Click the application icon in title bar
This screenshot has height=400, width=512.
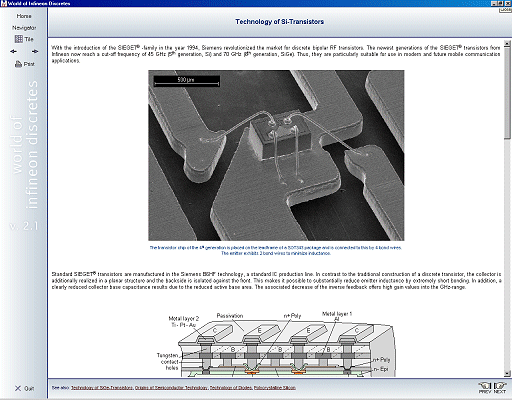(x=4, y=3)
